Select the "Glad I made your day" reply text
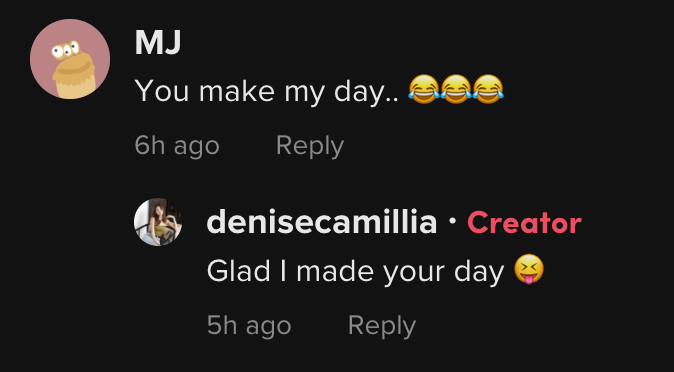This screenshot has height=372, width=674. click(355, 271)
